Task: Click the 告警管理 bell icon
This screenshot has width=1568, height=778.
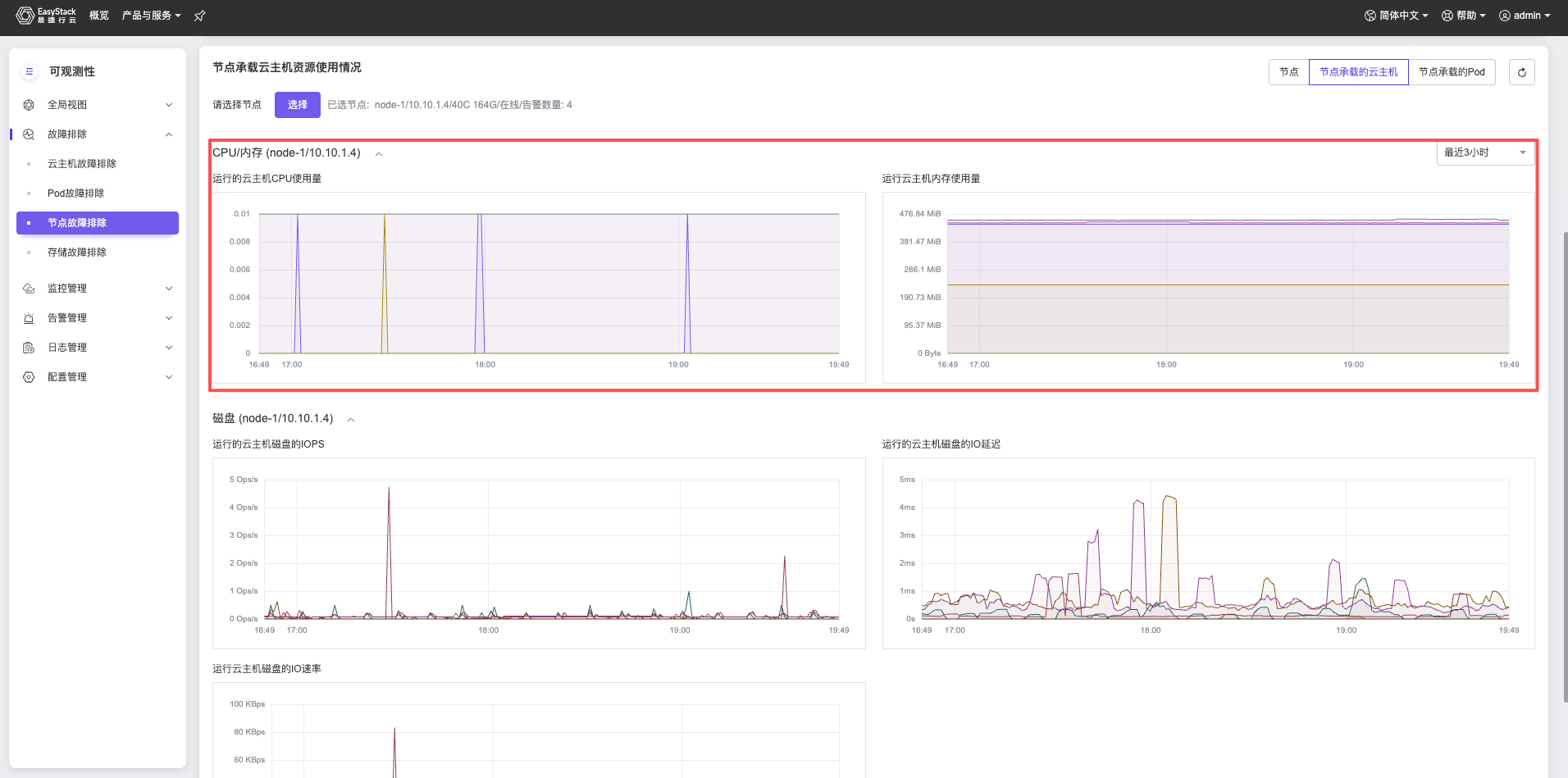Action: pos(29,318)
